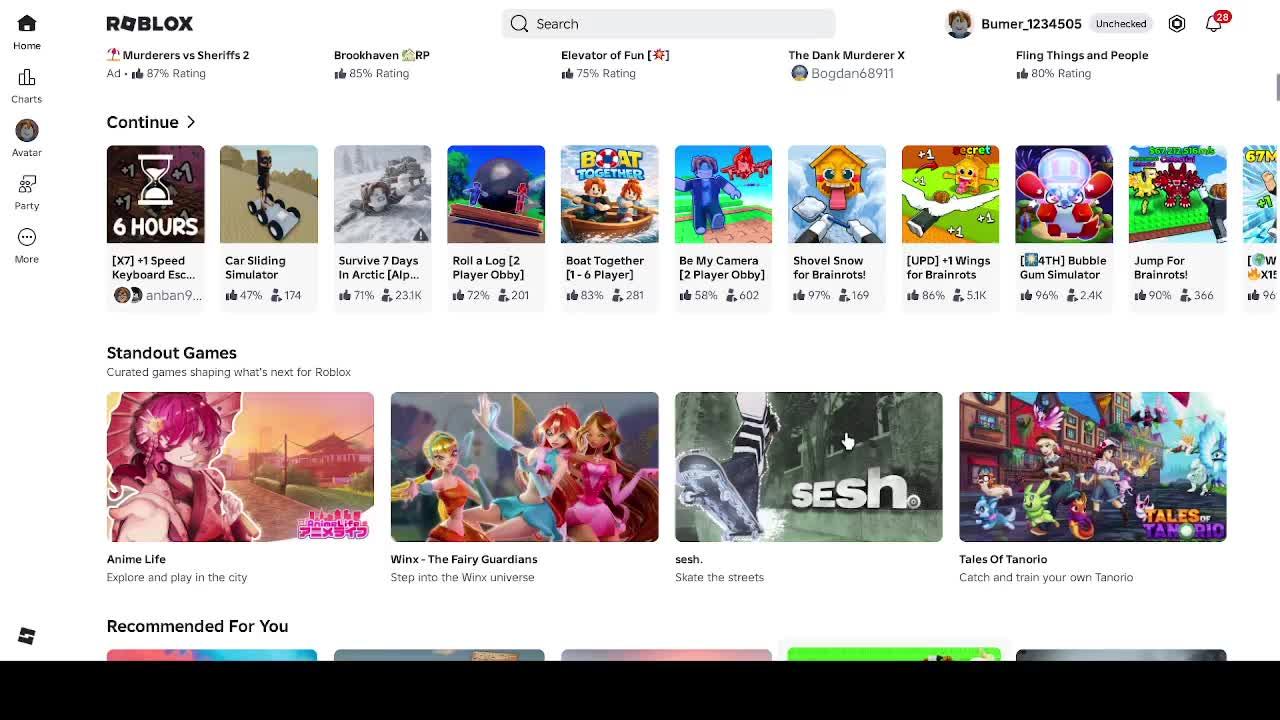This screenshot has height=720, width=1280.
Task: Open the Bumer_1234505 profile name
Action: pyautogui.click(x=1031, y=24)
